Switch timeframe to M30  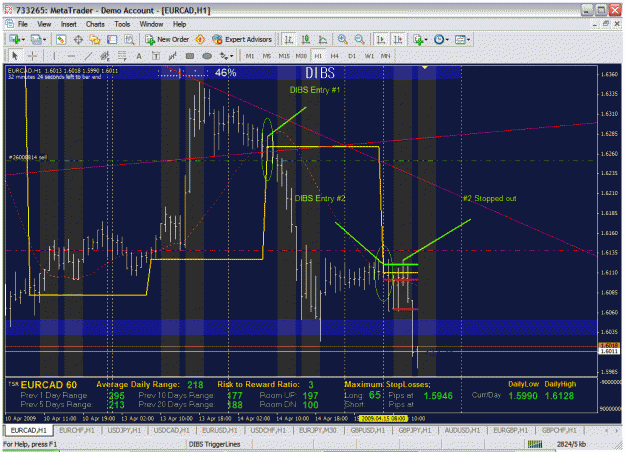[301, 56]
